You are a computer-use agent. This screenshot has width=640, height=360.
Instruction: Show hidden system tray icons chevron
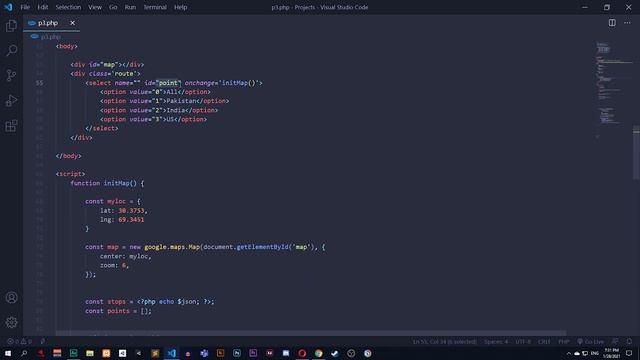click(569, 353)
